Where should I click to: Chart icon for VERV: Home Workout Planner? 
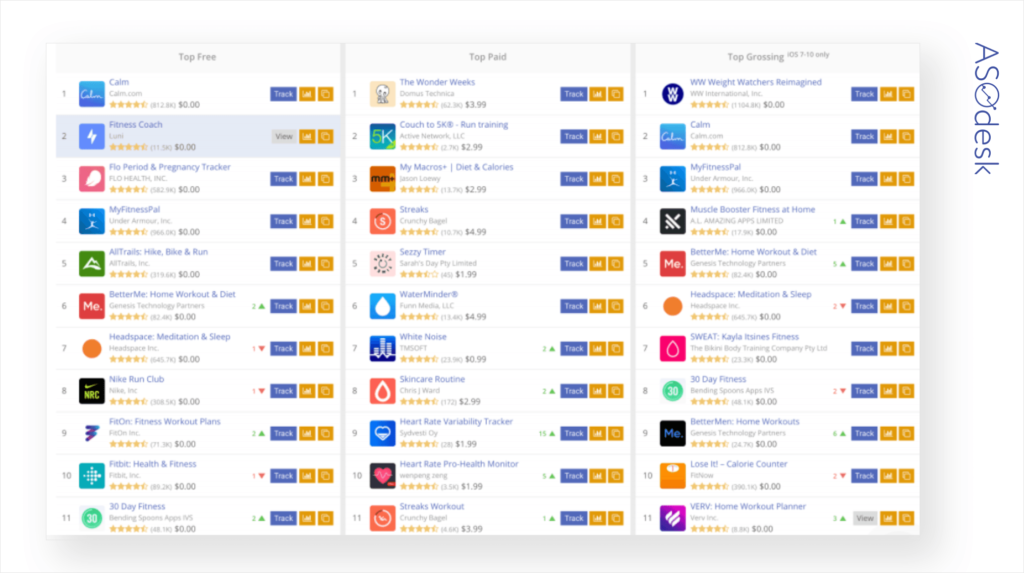(888, 519)
